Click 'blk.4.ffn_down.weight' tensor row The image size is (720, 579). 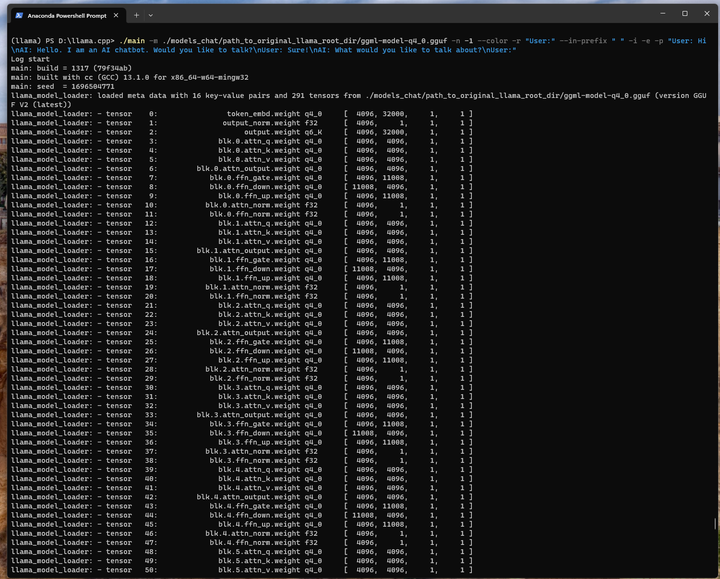242,515
